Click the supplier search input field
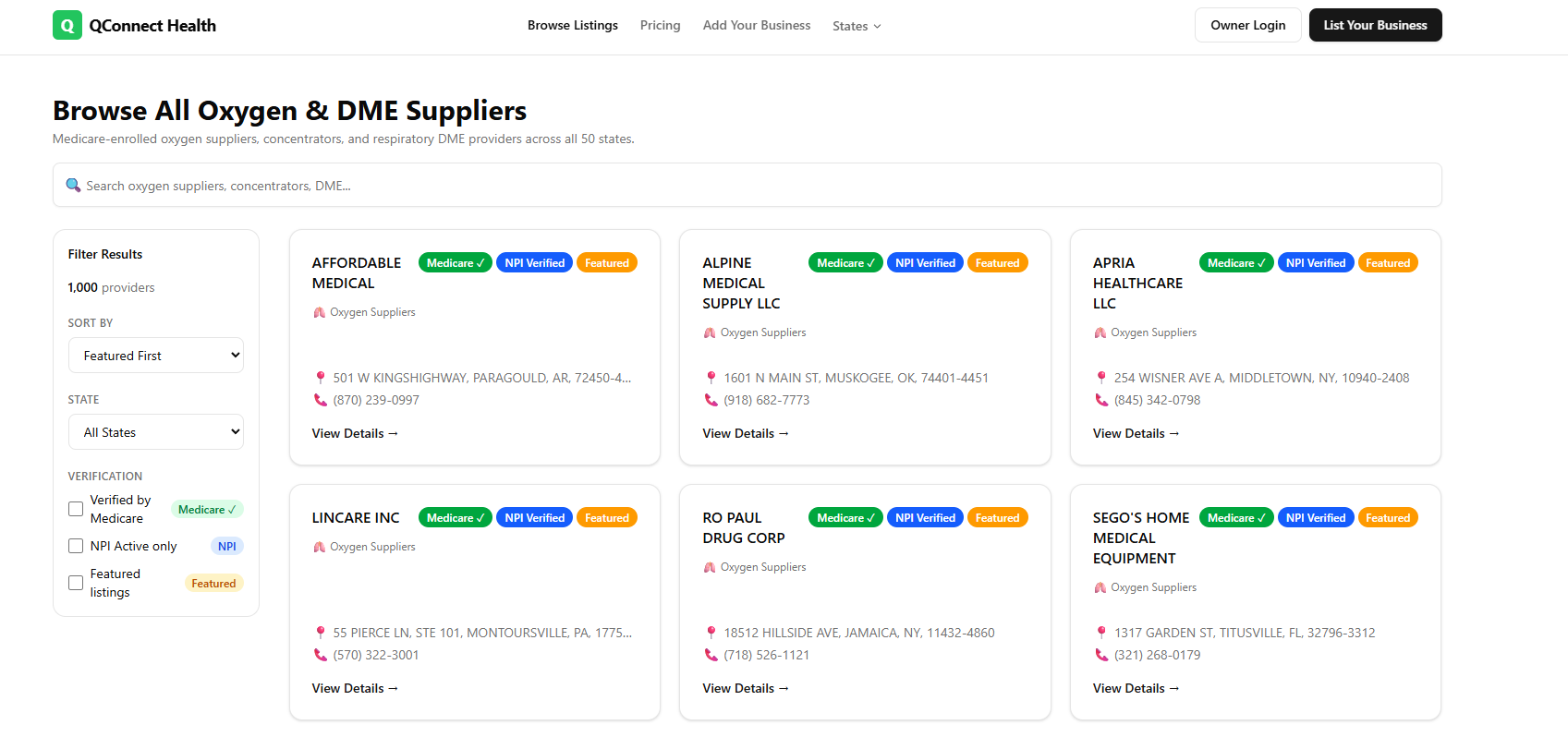 point(748,186)
